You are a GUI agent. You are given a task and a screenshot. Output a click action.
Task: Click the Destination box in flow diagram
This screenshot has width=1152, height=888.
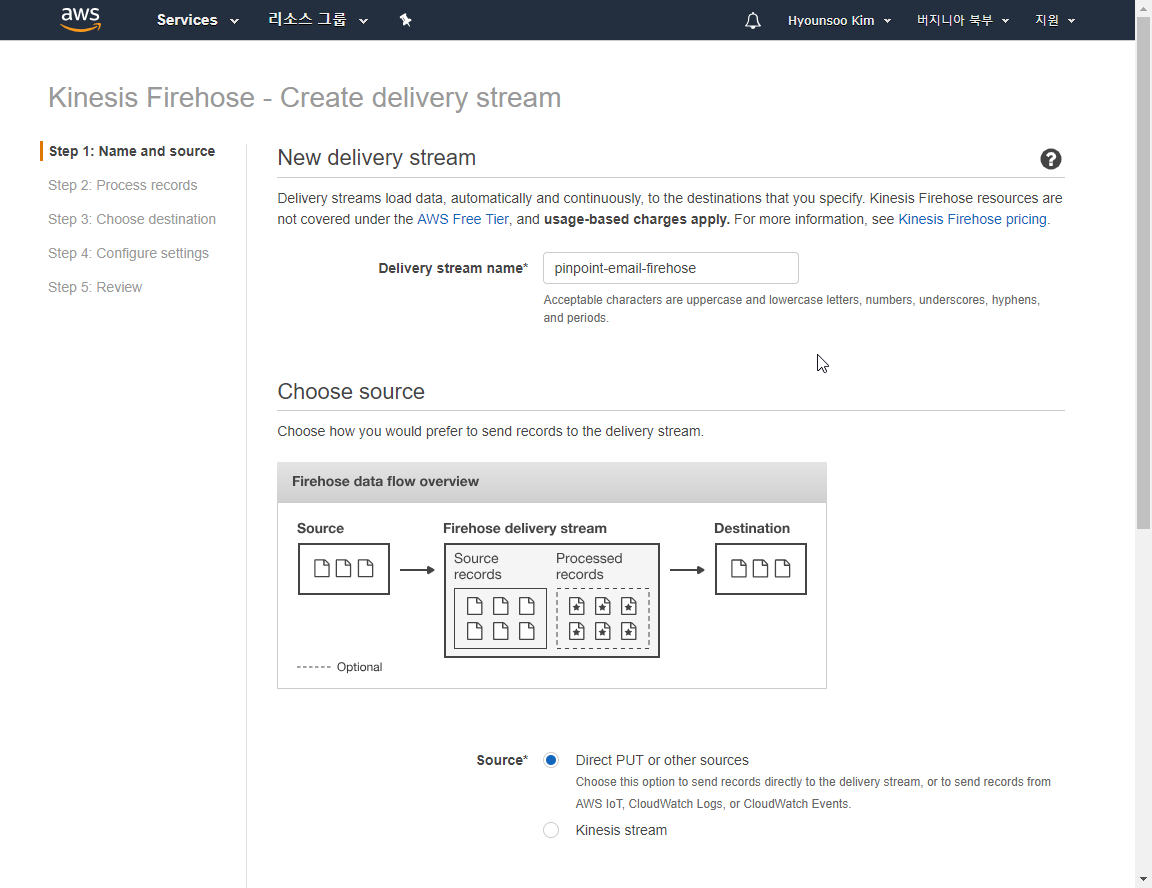coord(760,569)
